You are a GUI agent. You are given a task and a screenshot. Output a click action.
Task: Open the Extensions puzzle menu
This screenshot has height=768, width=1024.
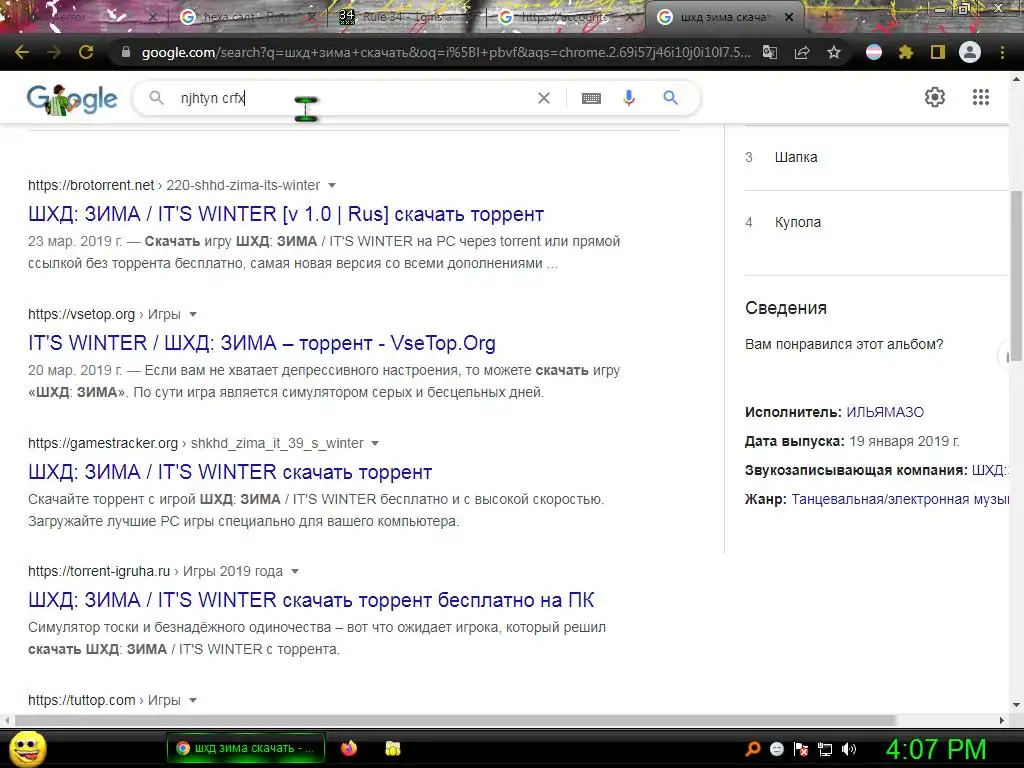click(x=905, y=52)
